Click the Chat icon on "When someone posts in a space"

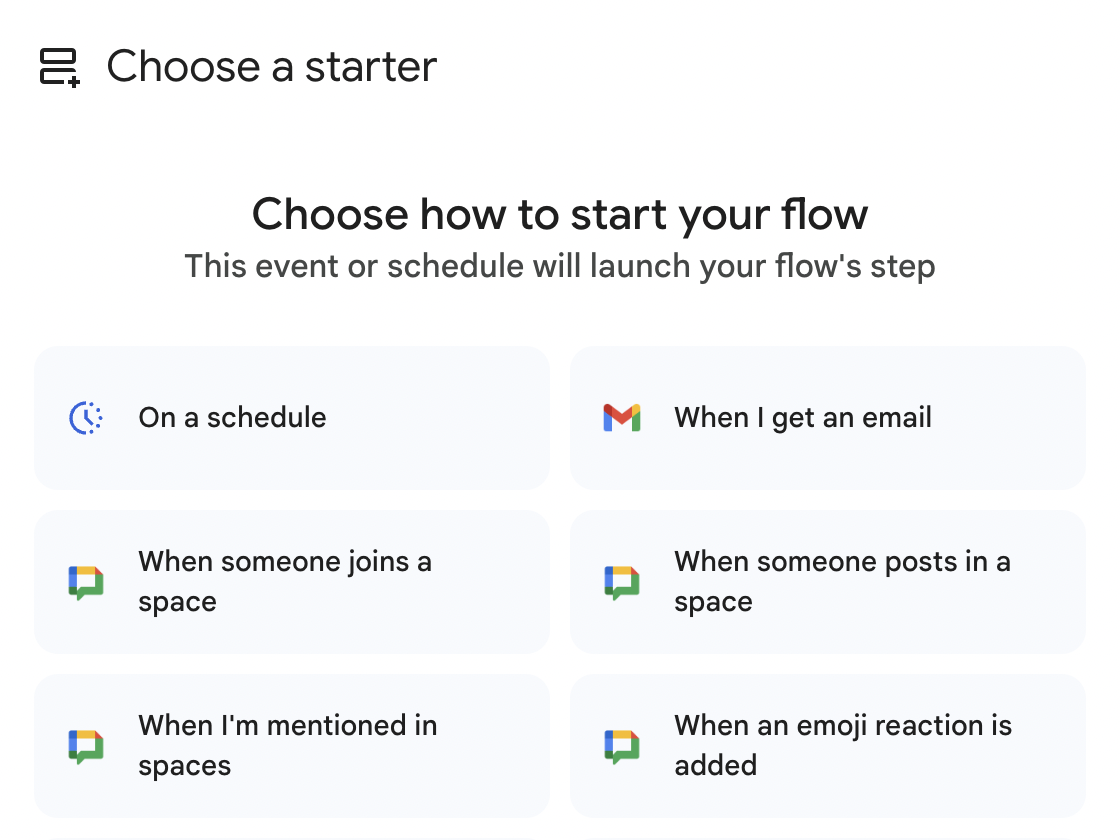coord(622,581)
